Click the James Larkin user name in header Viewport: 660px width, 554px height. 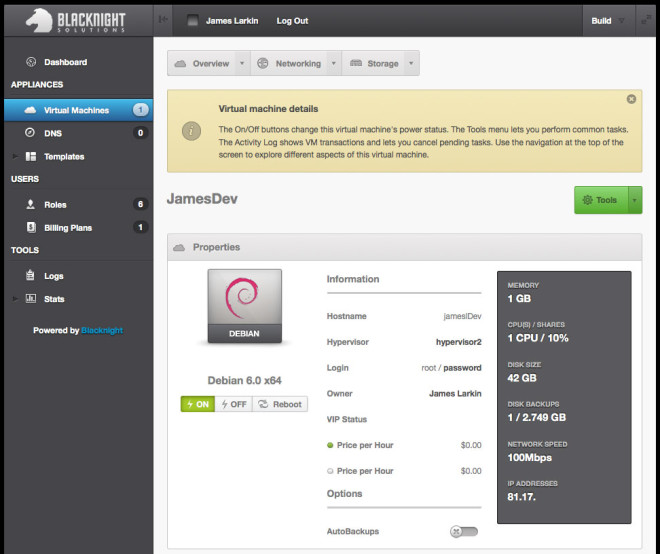click(232, 21)
